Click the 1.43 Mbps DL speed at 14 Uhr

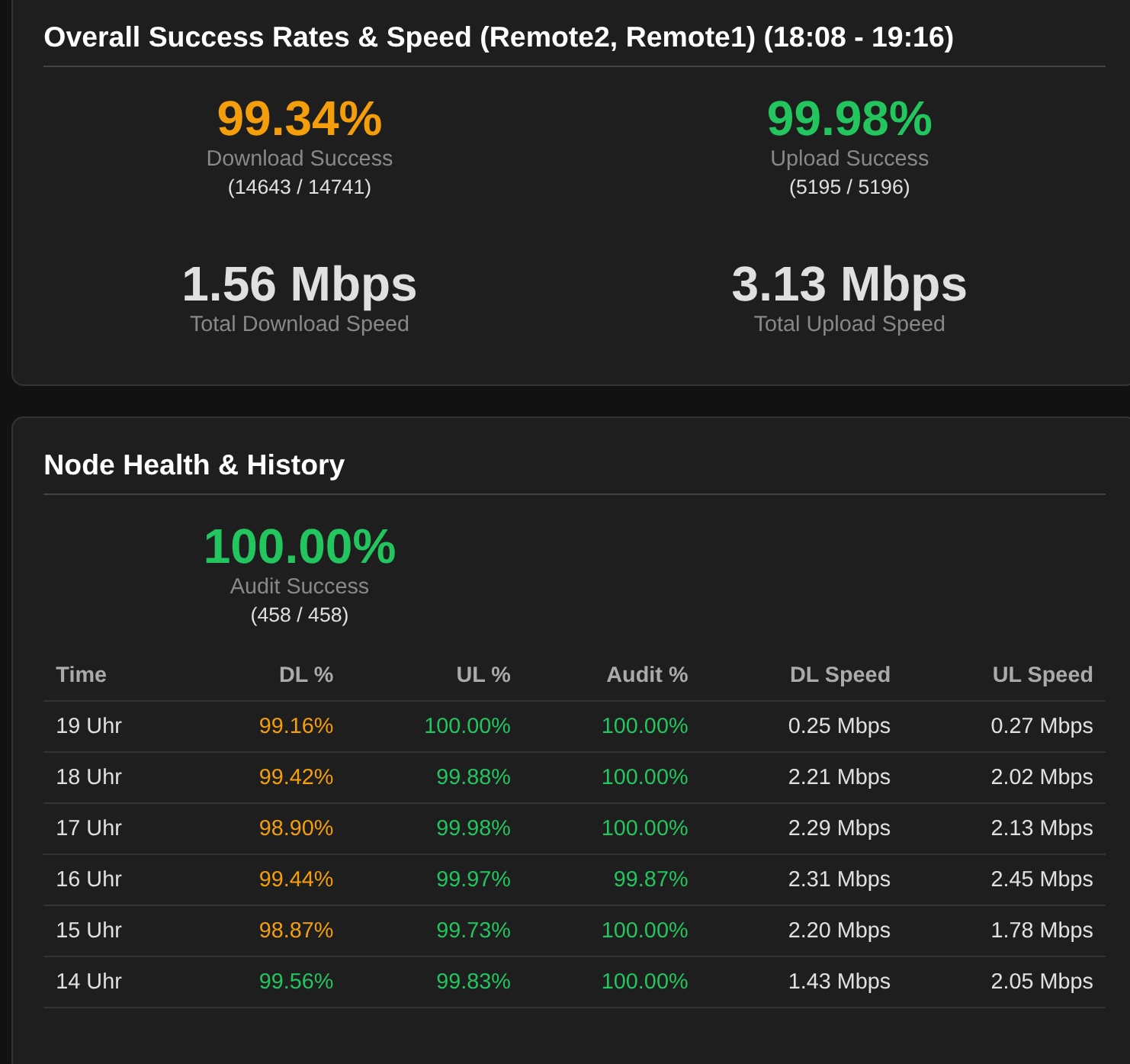click(x=839, y=981)
